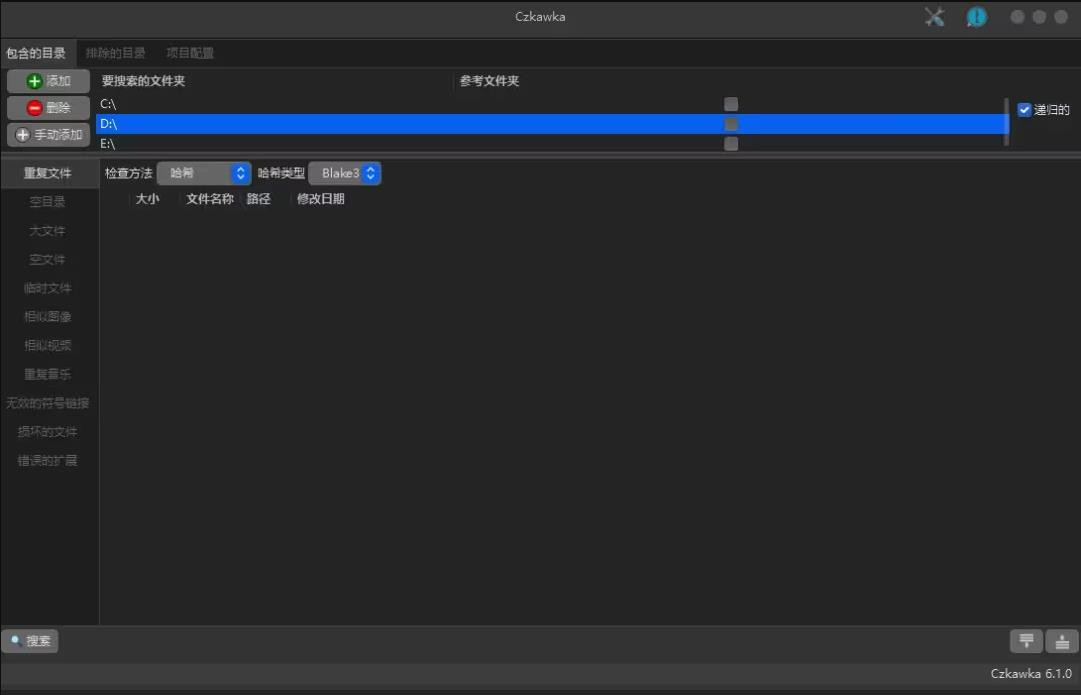Click the directory list vertical scrollbar
The image size is (1081, 695).
coord(1006,122)
